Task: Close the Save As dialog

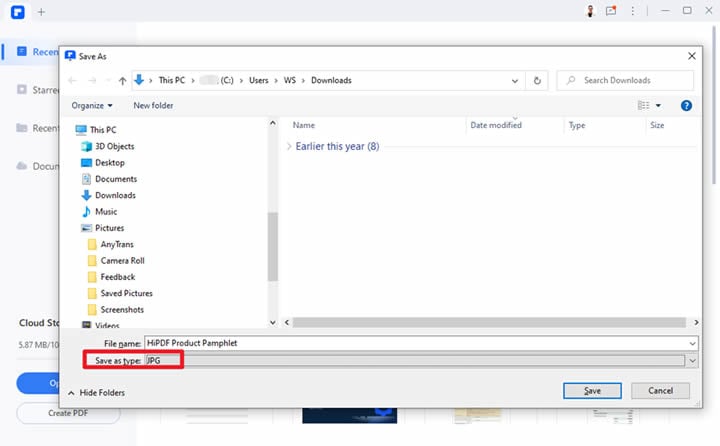Action: click(x=692, y=56)
